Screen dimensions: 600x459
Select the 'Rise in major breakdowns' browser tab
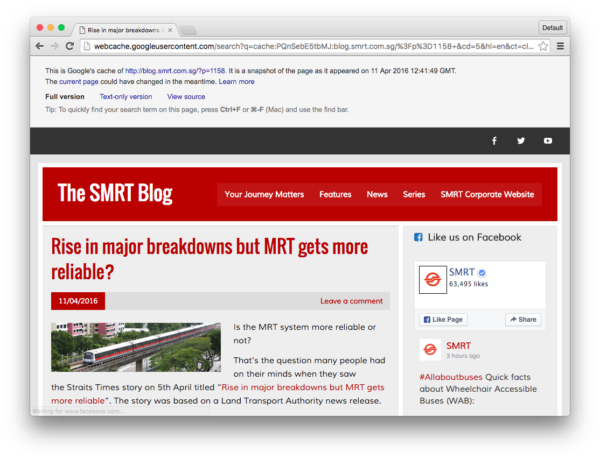pyautogui.click(x=123, y=30)
